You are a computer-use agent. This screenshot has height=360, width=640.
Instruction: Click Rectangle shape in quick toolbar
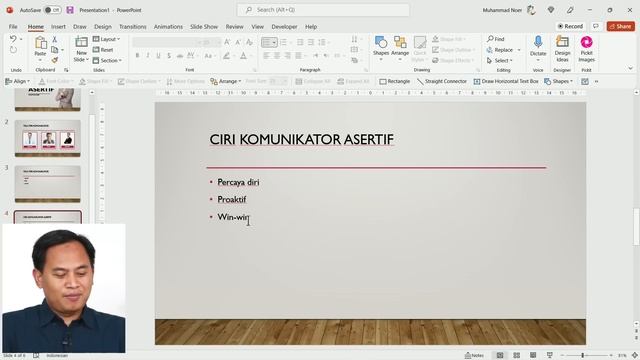394,81
